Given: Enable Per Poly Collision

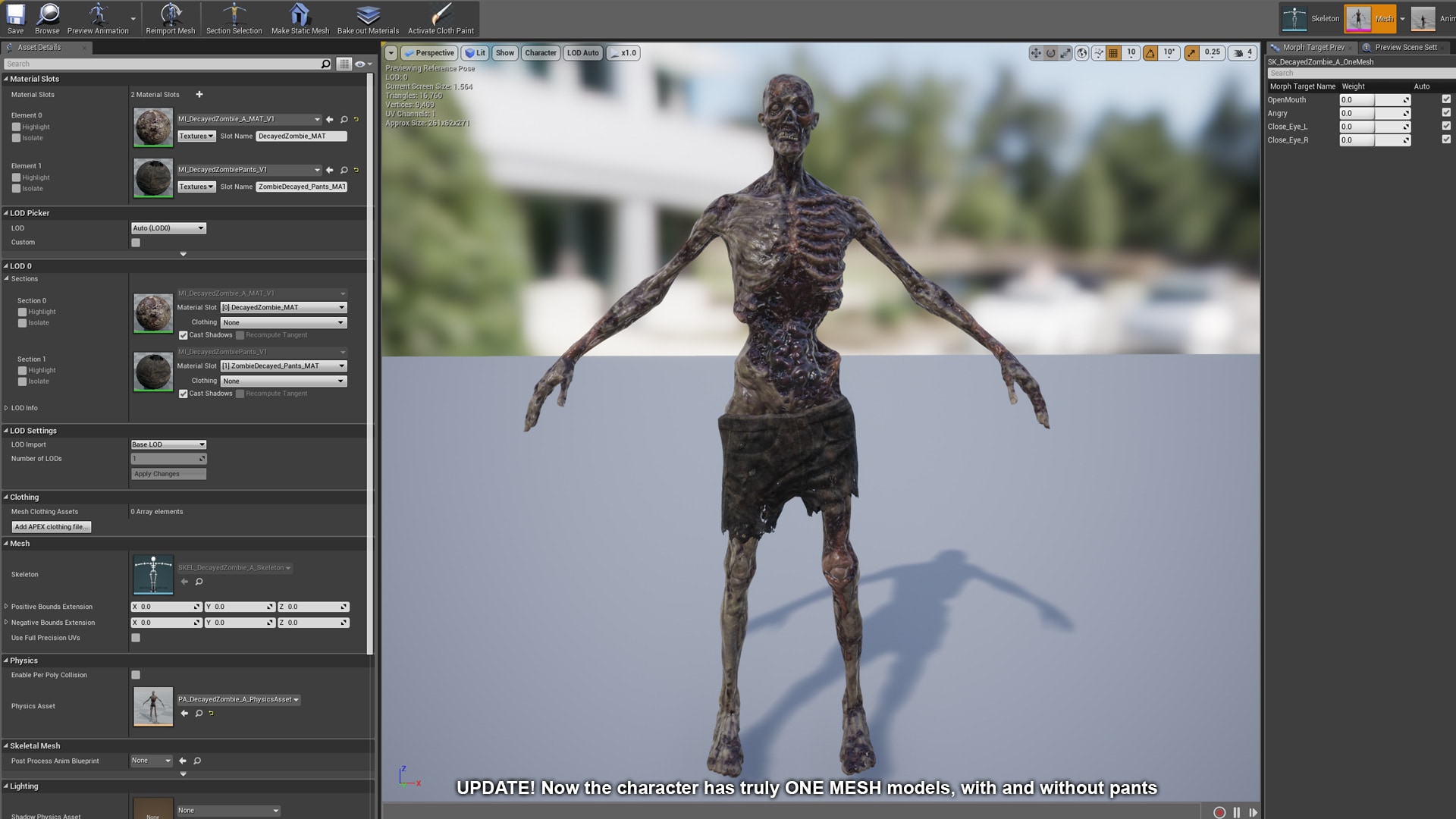Looking at the screenshot, I should tap(136, 674).
